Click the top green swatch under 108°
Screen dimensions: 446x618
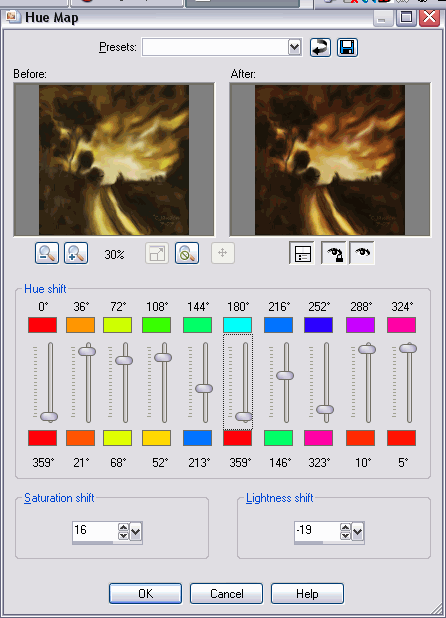pos(156,325)
